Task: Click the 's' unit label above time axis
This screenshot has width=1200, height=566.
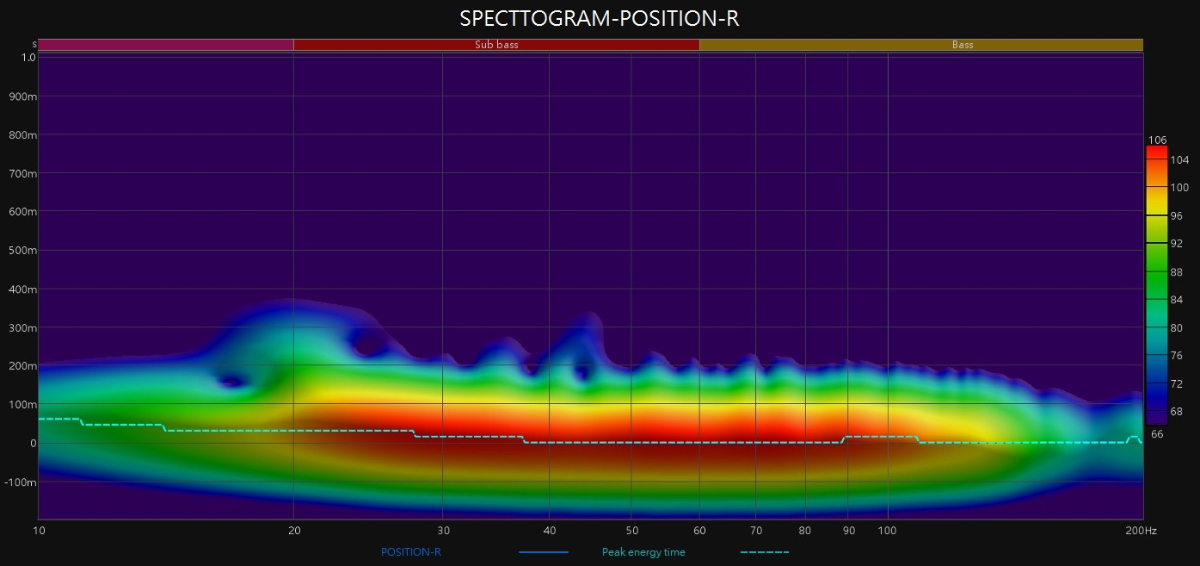Action: pos(34,45)
